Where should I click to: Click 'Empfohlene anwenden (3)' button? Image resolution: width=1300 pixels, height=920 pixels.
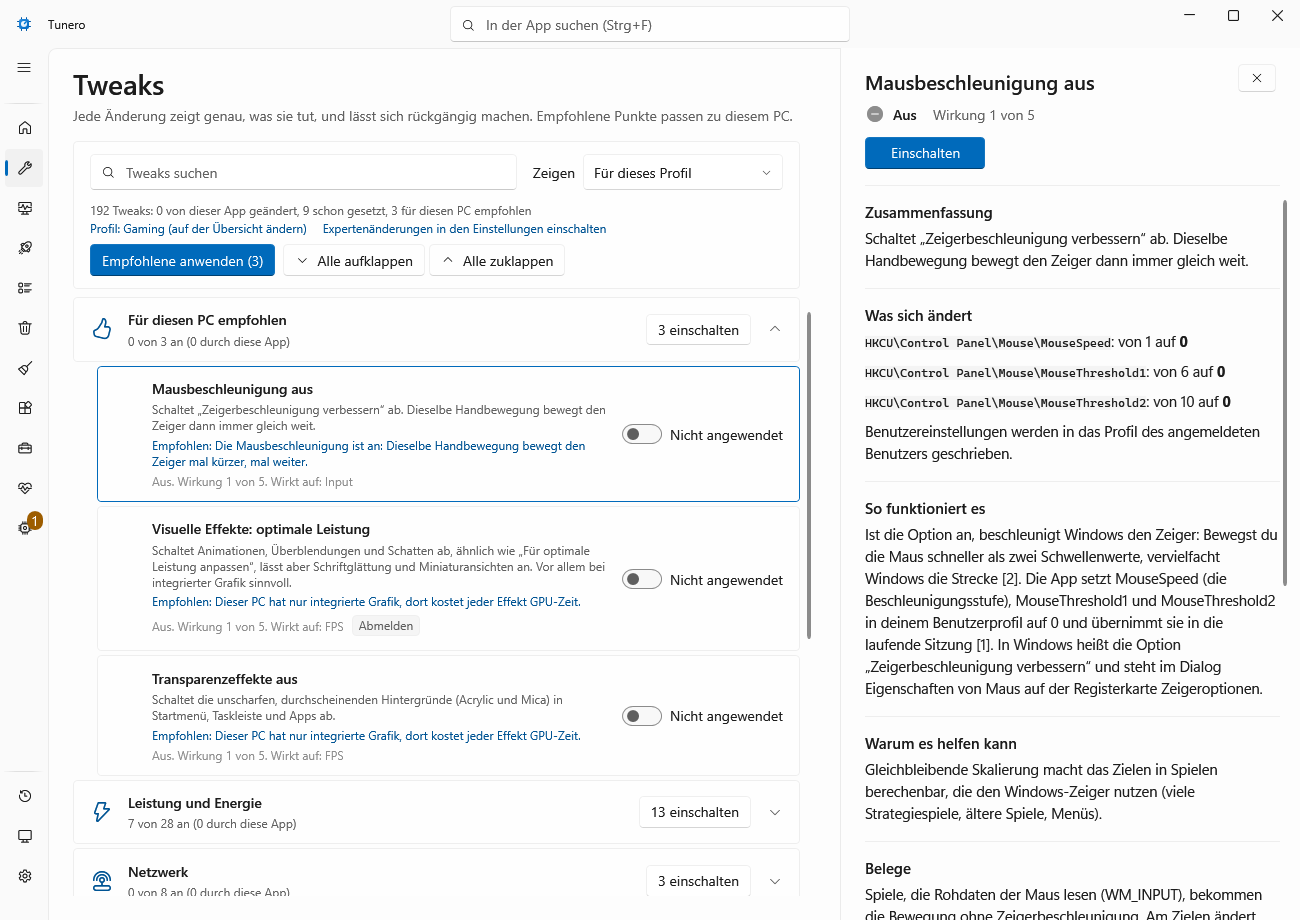[x=182, y=261]
